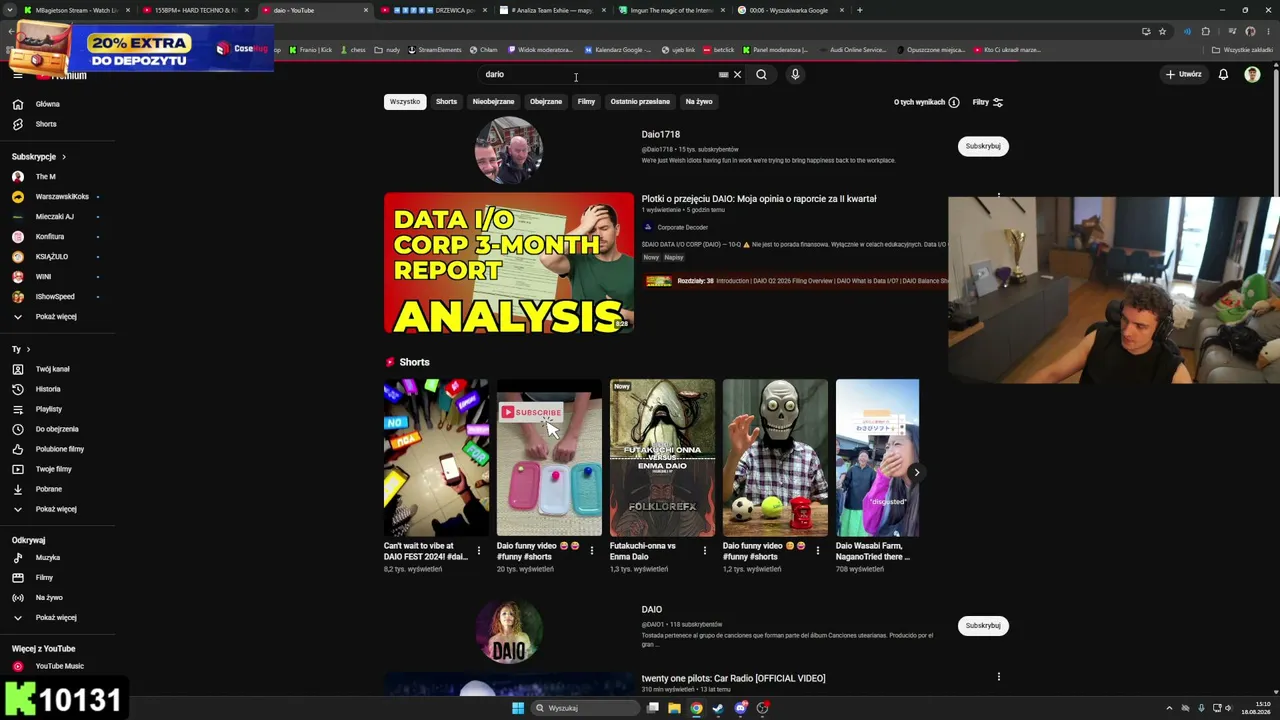Image resolution: width=1280 pixels, height=720 pixels.
Task: Open the StreamElements bookmark
Action: [x=435, y=50]
